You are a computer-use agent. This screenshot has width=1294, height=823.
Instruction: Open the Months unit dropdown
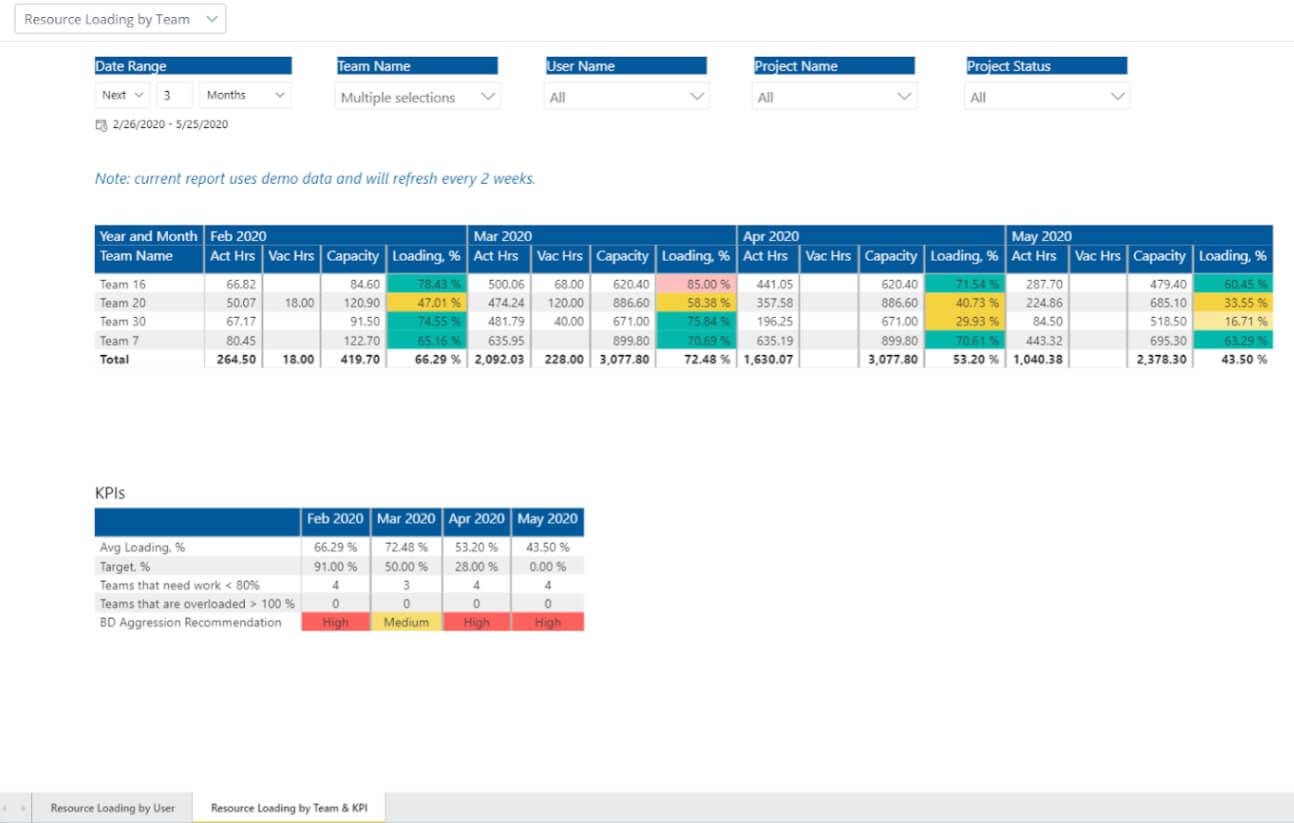[x=245, y=95]
